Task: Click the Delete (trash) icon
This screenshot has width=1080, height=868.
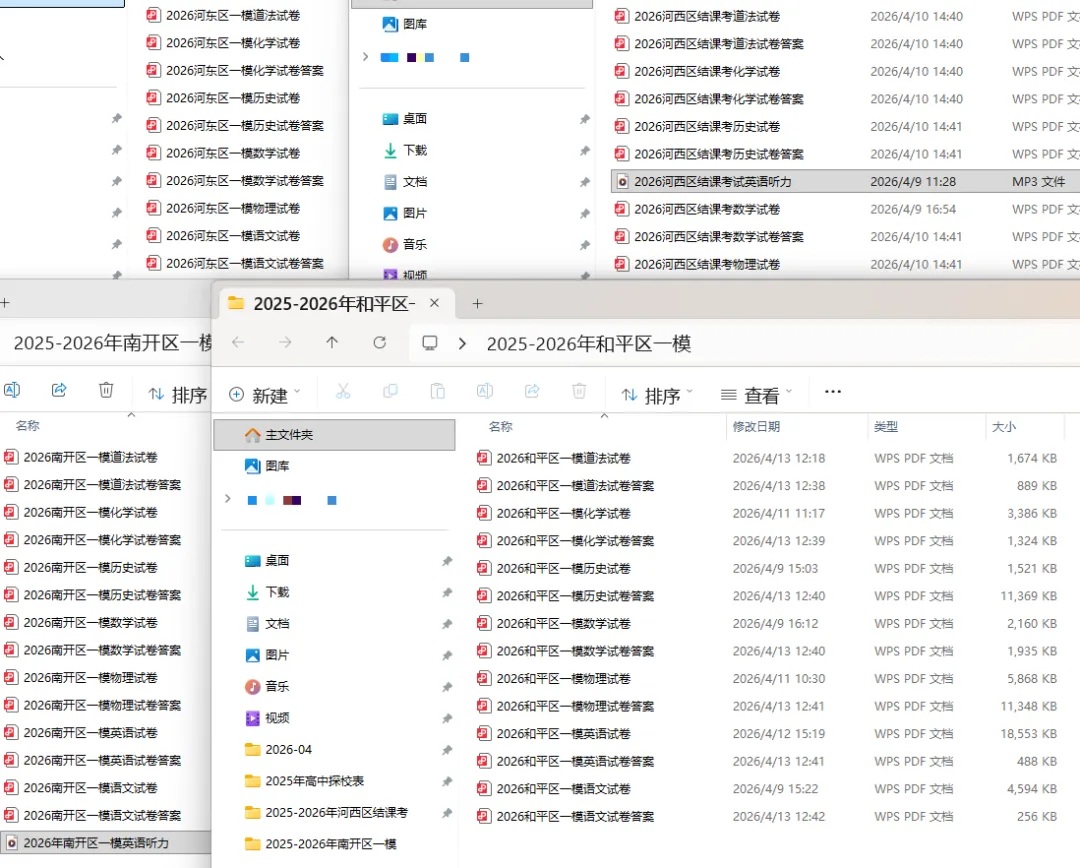Action: (579, 391)
